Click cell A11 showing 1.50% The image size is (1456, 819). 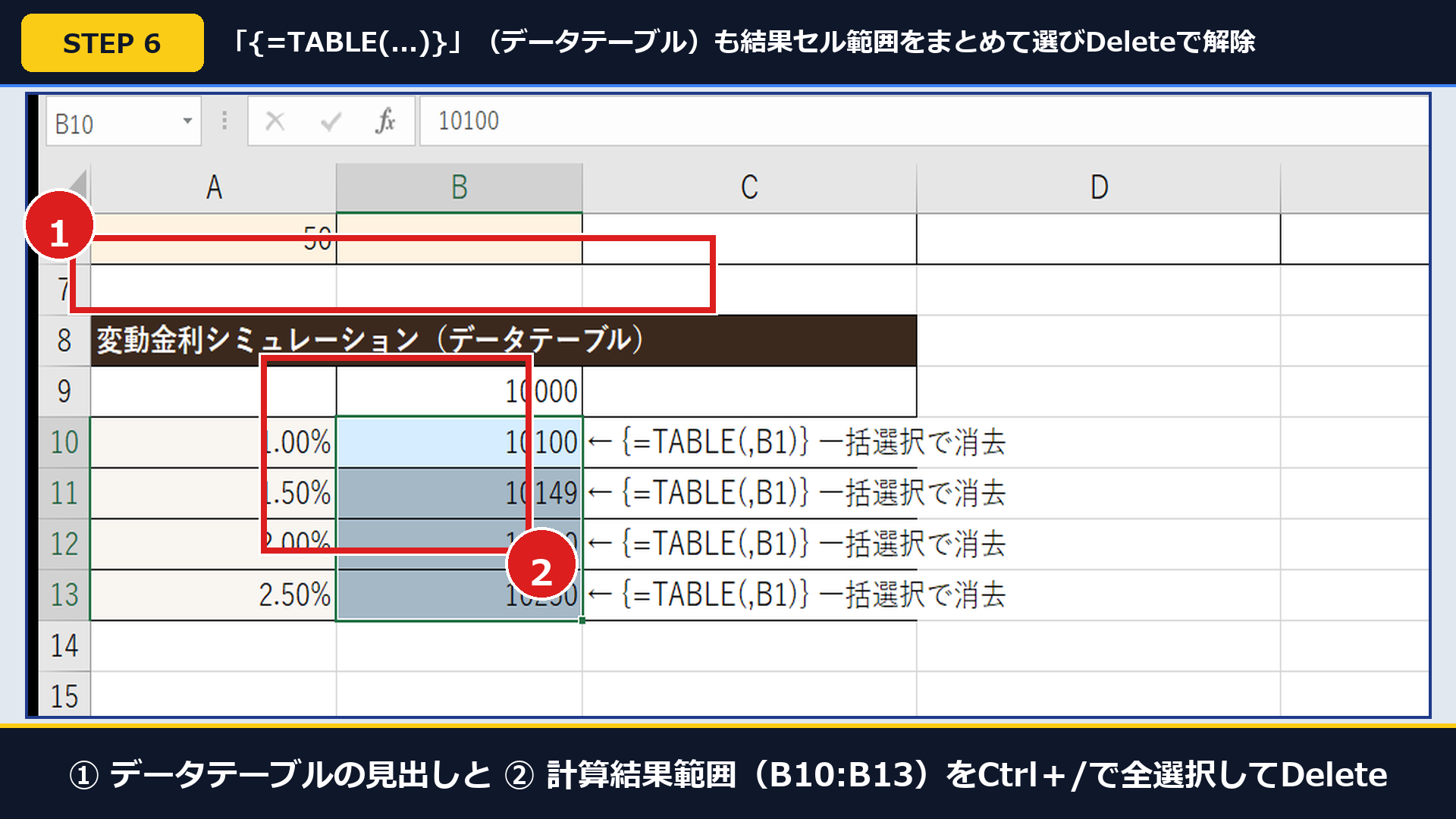[213, 493]
